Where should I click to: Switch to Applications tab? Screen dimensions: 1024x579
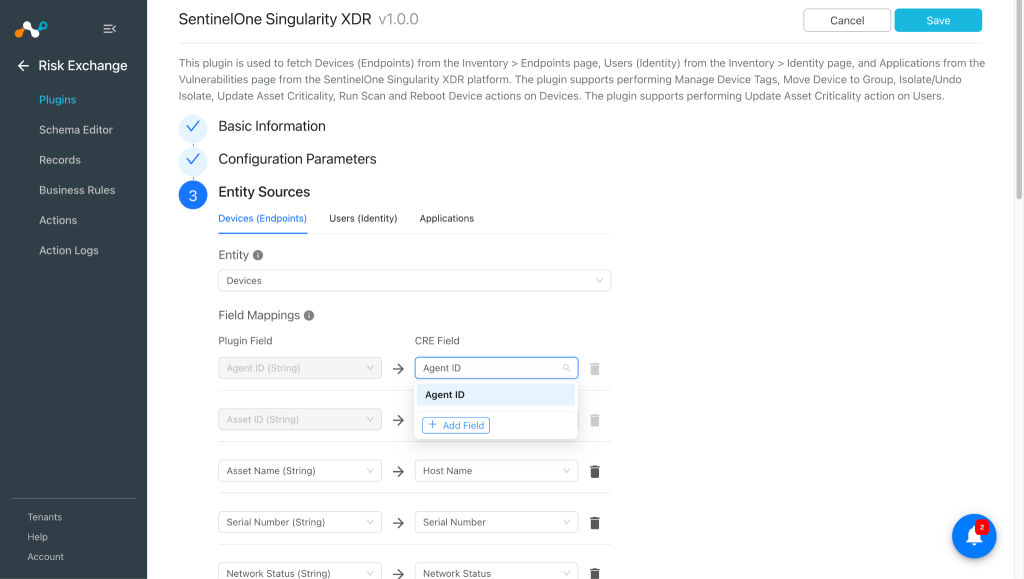click(x=447, y=219)
